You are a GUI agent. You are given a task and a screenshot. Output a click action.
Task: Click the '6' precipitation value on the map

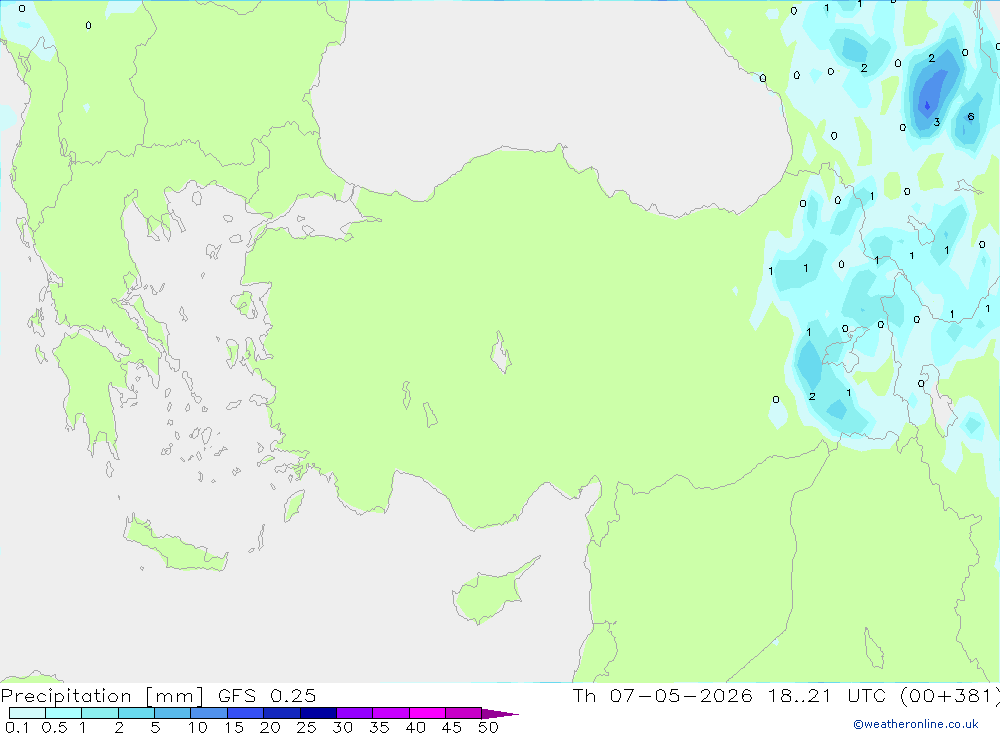click(971, 116)
